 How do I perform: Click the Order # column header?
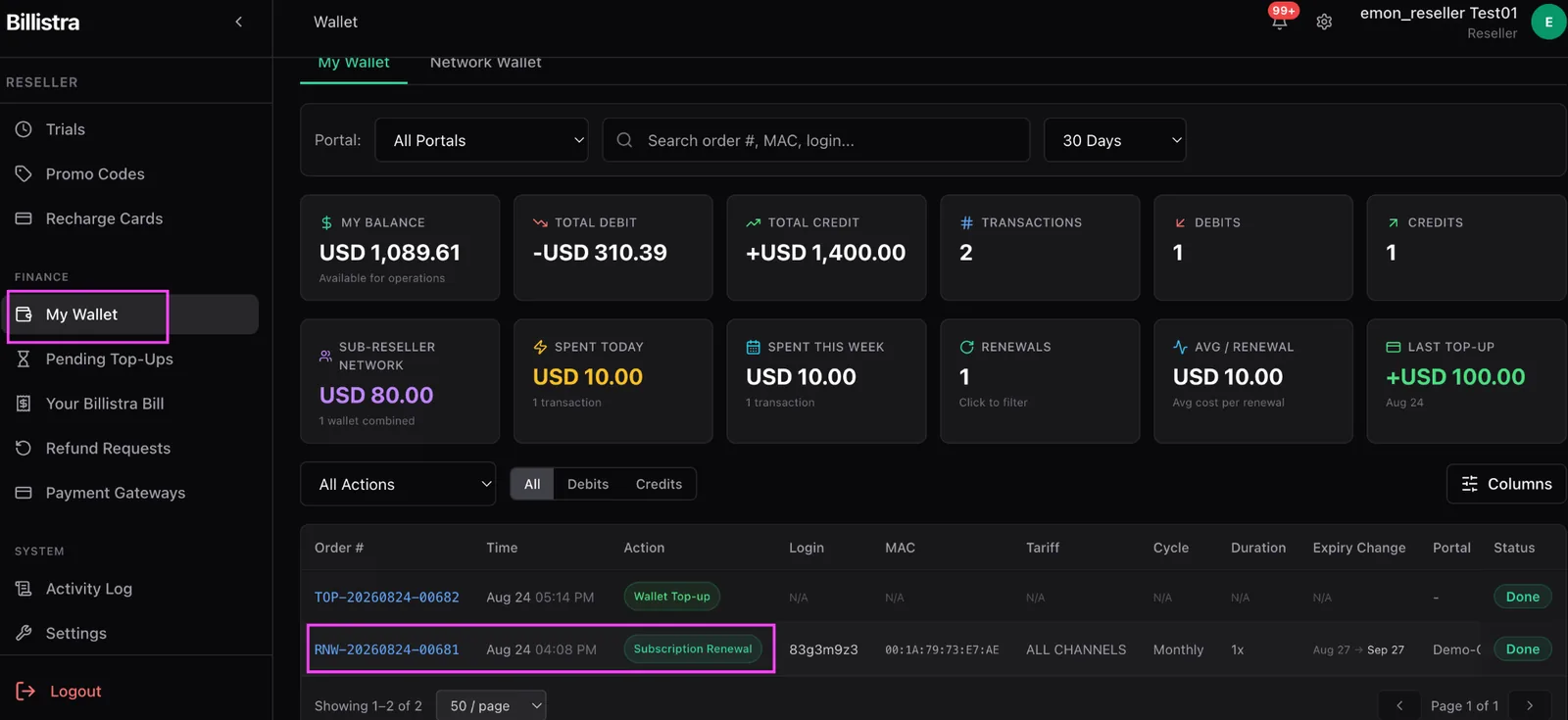coord(339,548)
